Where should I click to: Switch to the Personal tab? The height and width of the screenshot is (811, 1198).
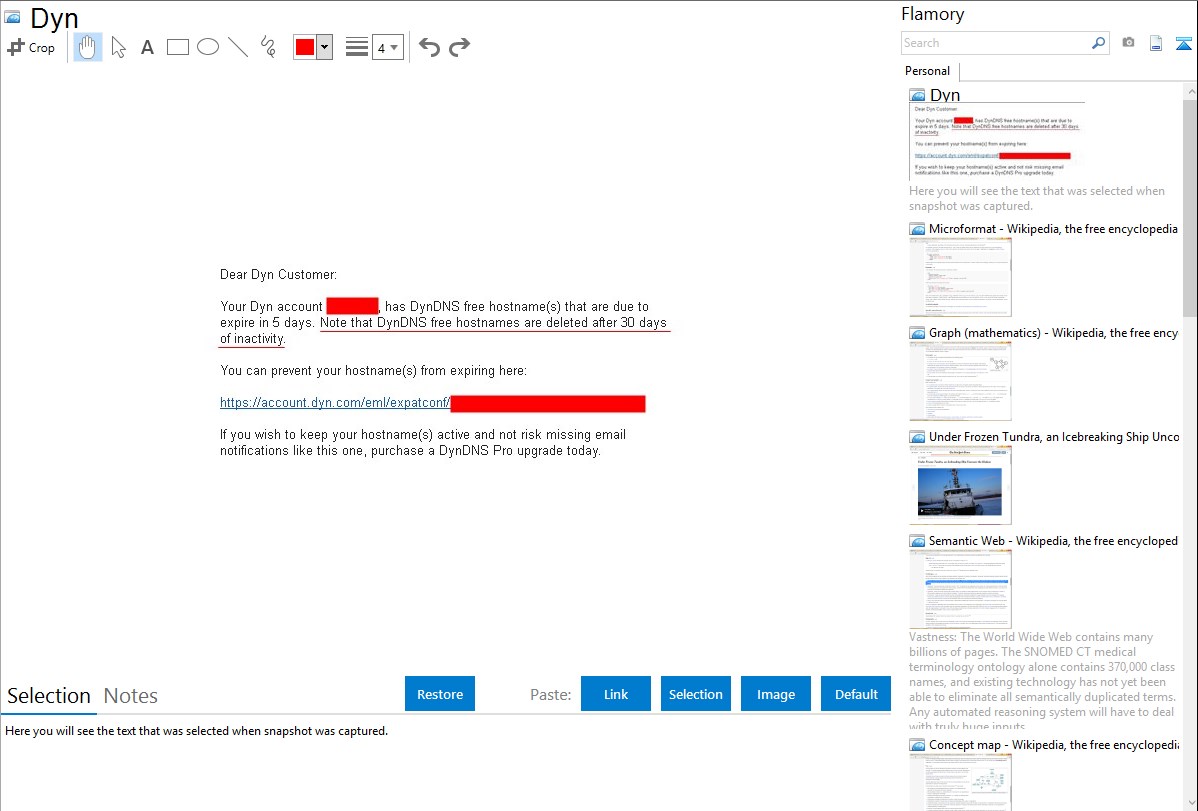928,71
